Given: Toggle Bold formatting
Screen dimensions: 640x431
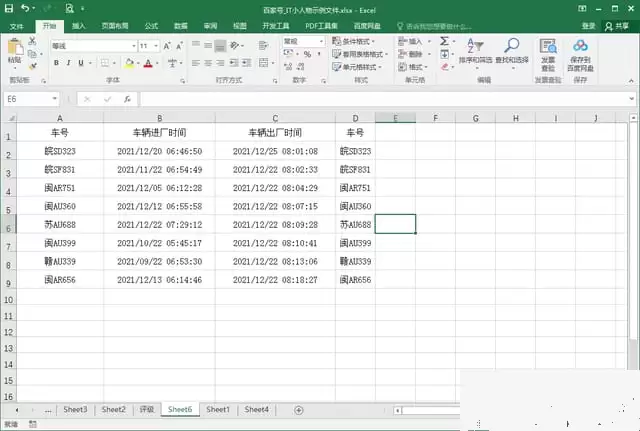Looking at the screenshot, I should click(56, 63).
